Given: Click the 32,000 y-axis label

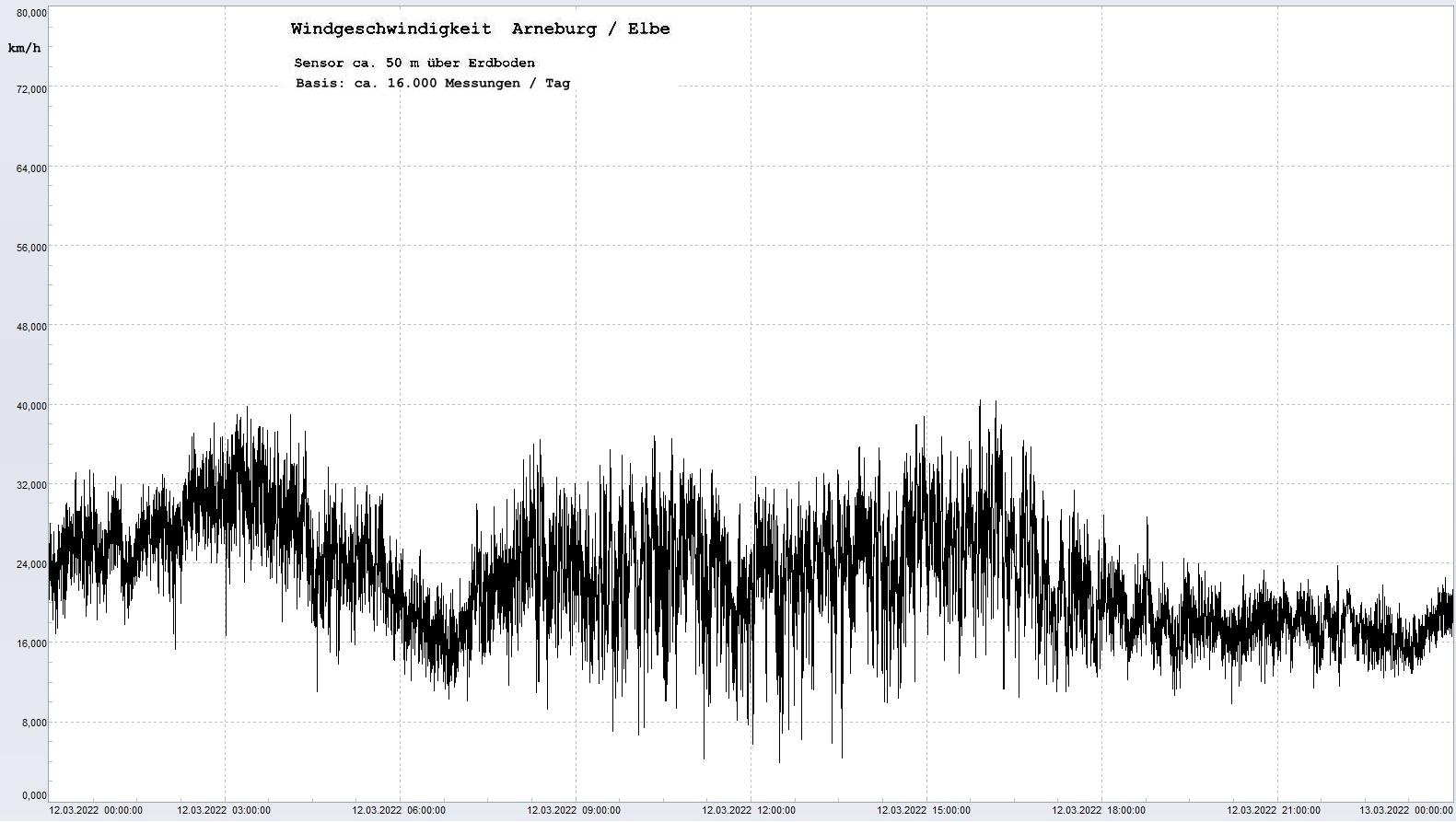Looking at the screenshot, I should [x=31, y=485].
